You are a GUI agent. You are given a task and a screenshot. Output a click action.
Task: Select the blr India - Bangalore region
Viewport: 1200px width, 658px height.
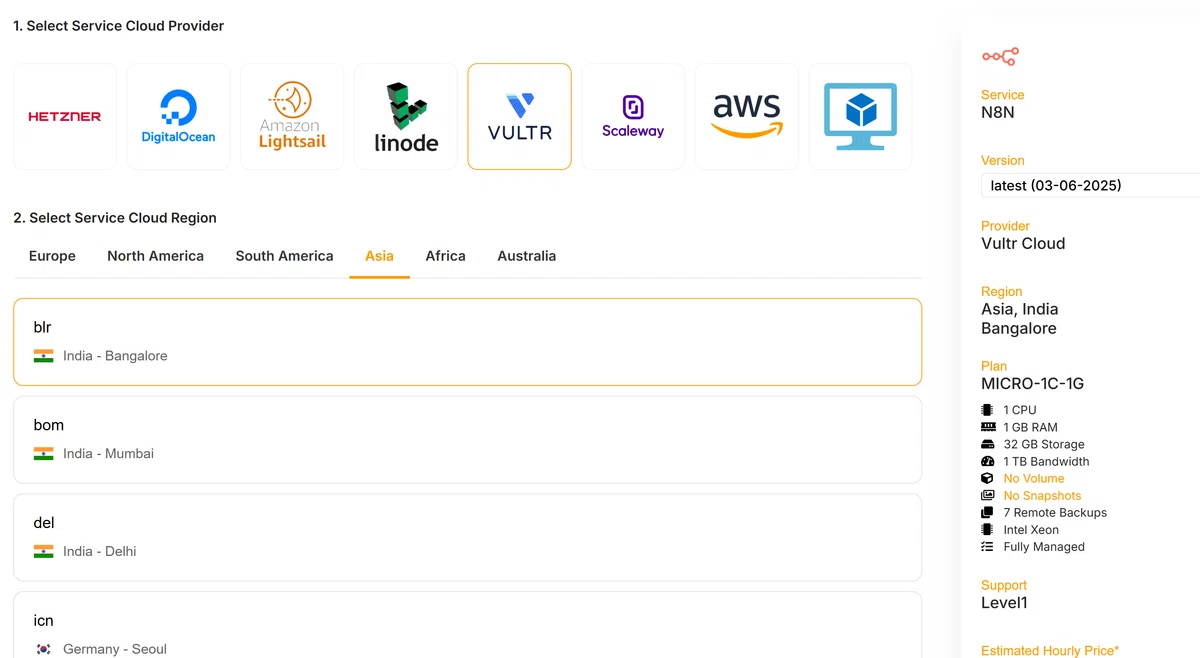click(x=467, y=342)
